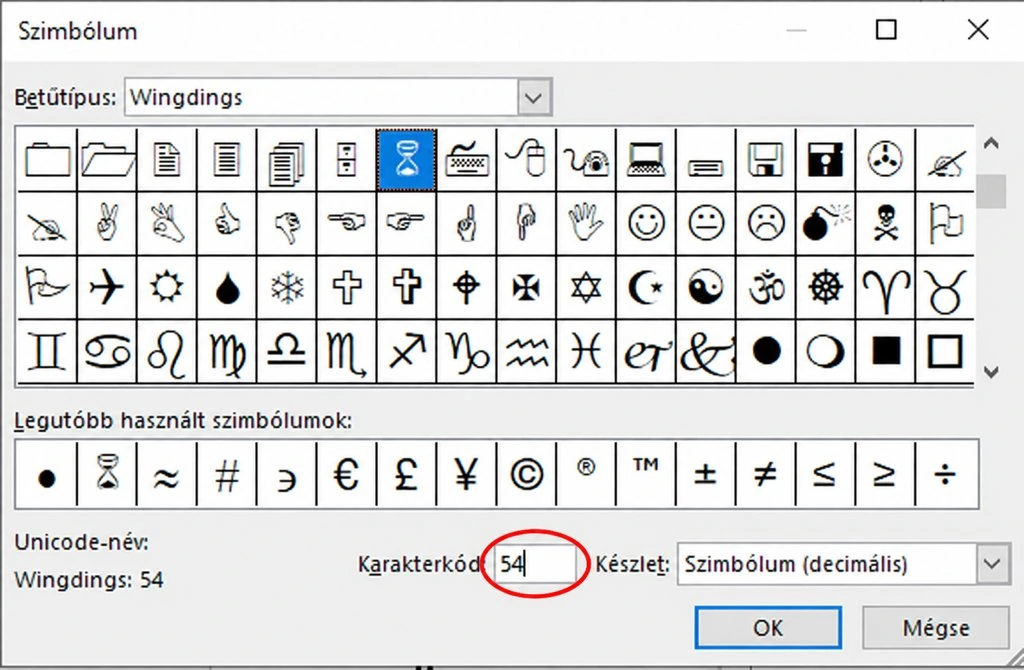Maximize the Szimbólum dialog window
Viewport: 1024px width, 670px height.
(x=886, y=29)
